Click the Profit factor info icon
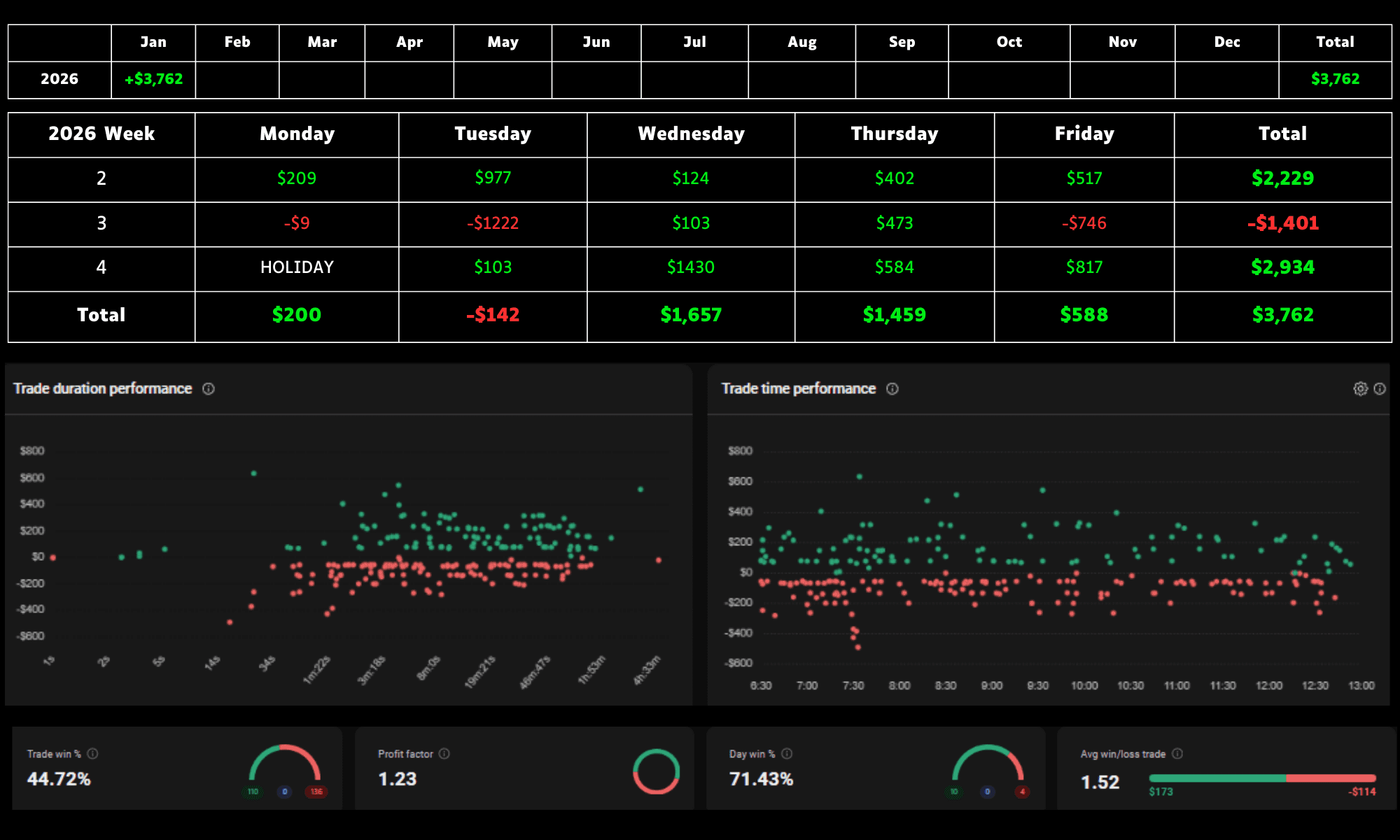The width and height of the screenshot is (1400, 840). (x=444, y=754)
